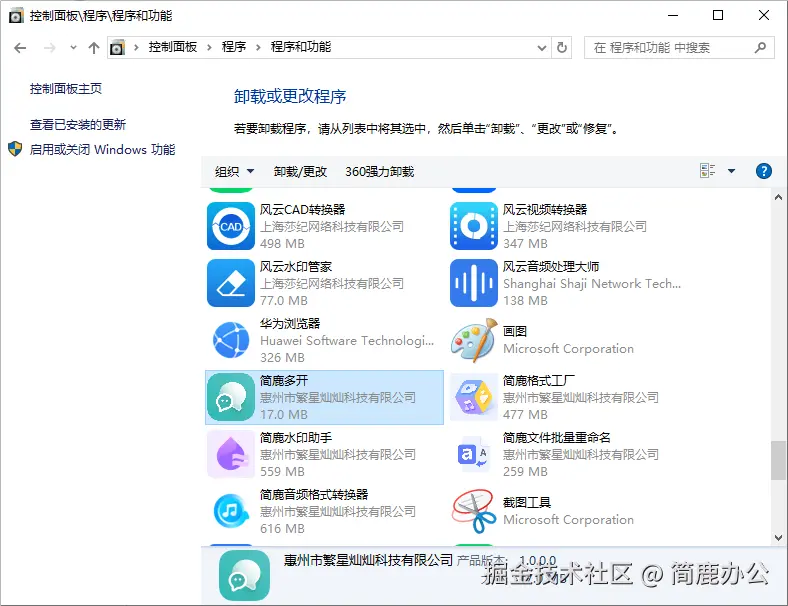Screen dimensions: 788x606
Task: Select the 画图 name text
Action: point(515,331)
